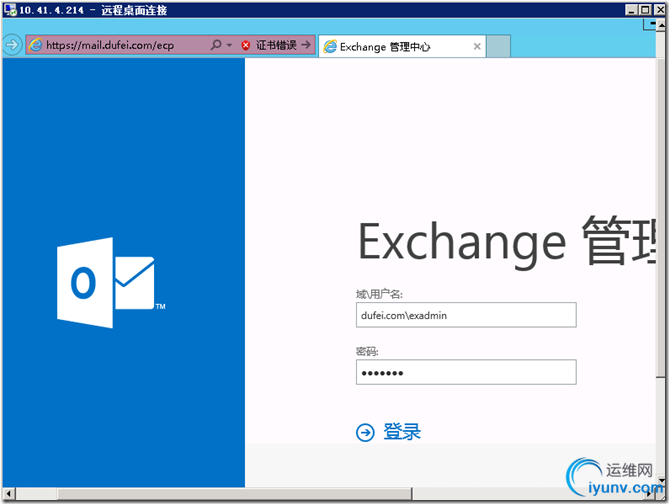This screenshot has height=504, width=669.
Task: Close the remote desktop connection window
Action: 660,10
